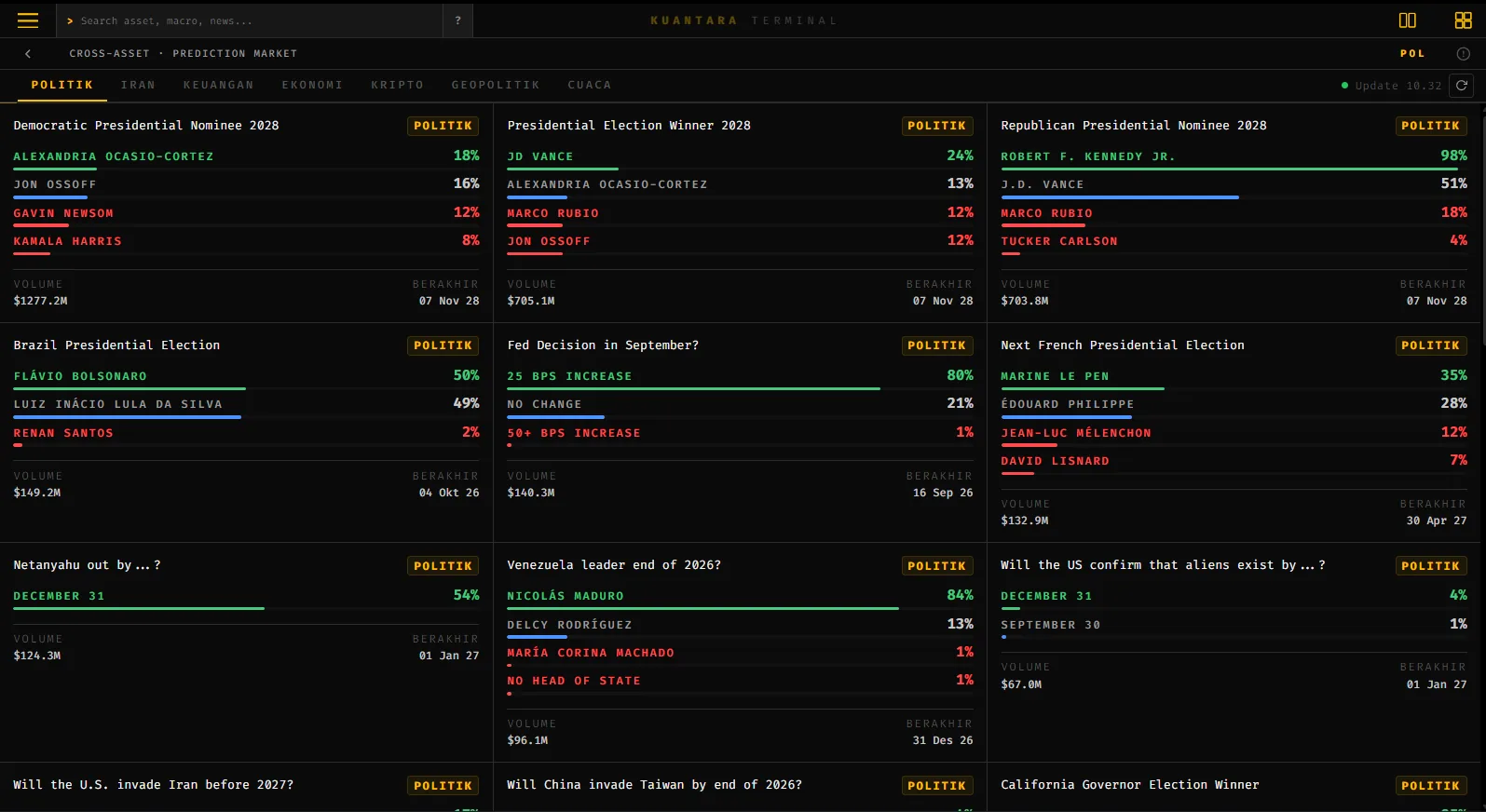Open the Netanyahu out by market
Image resolution: width=1486 pixels, height=812 pixels.
tap(87, 565)
